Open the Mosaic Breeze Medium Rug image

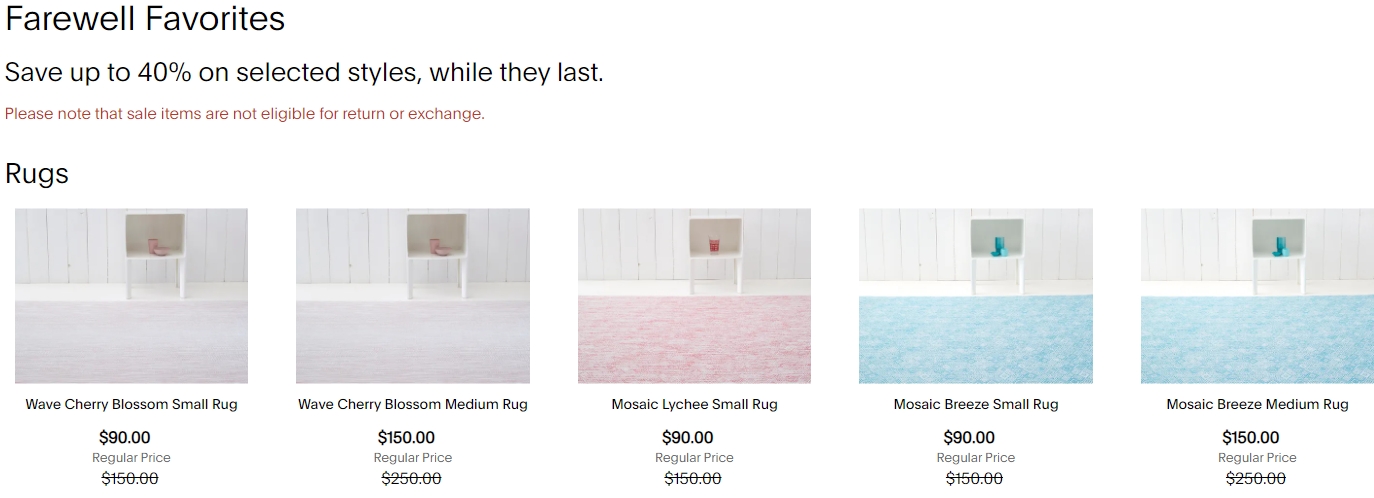click(1257, 296)
